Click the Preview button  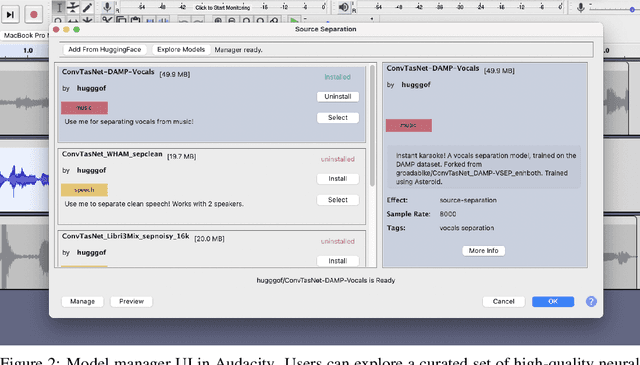(x=131, y=301)
